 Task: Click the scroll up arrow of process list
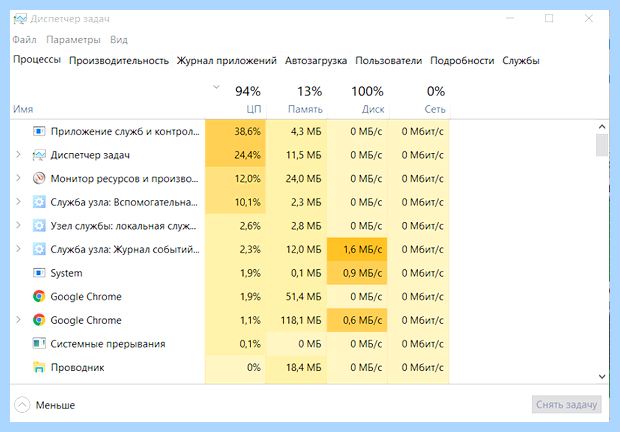602,126
